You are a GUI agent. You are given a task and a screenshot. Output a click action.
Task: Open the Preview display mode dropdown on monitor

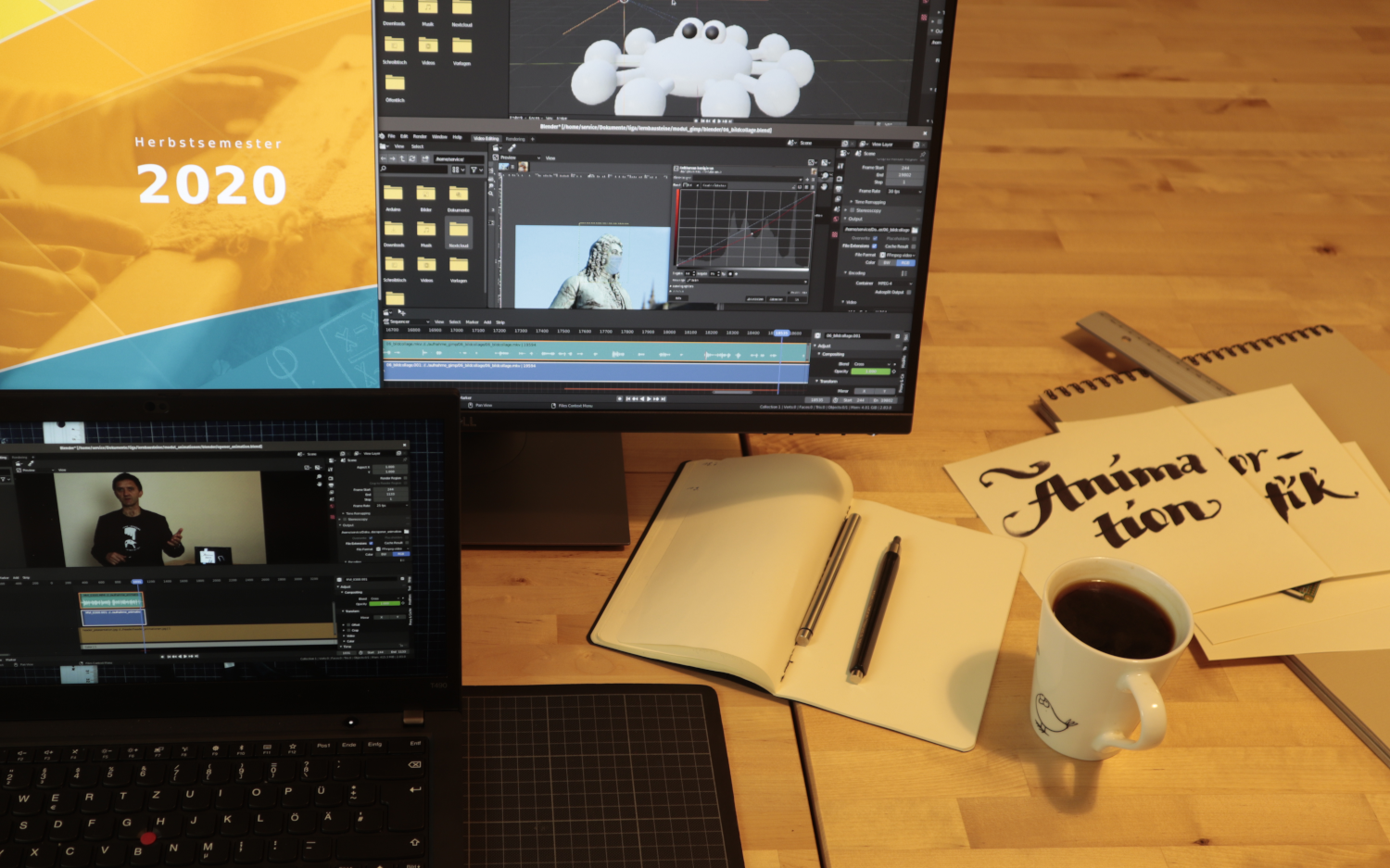pyautogui.click(x=517, y=157)
